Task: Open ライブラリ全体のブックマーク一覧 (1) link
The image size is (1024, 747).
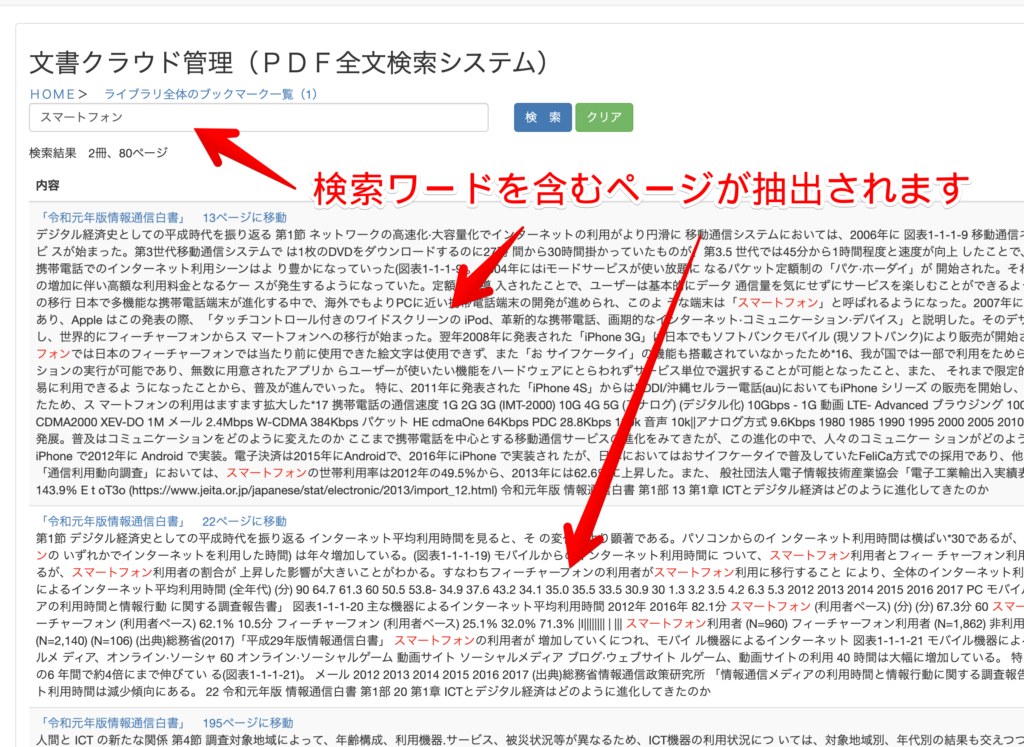Action: [210, 94]
